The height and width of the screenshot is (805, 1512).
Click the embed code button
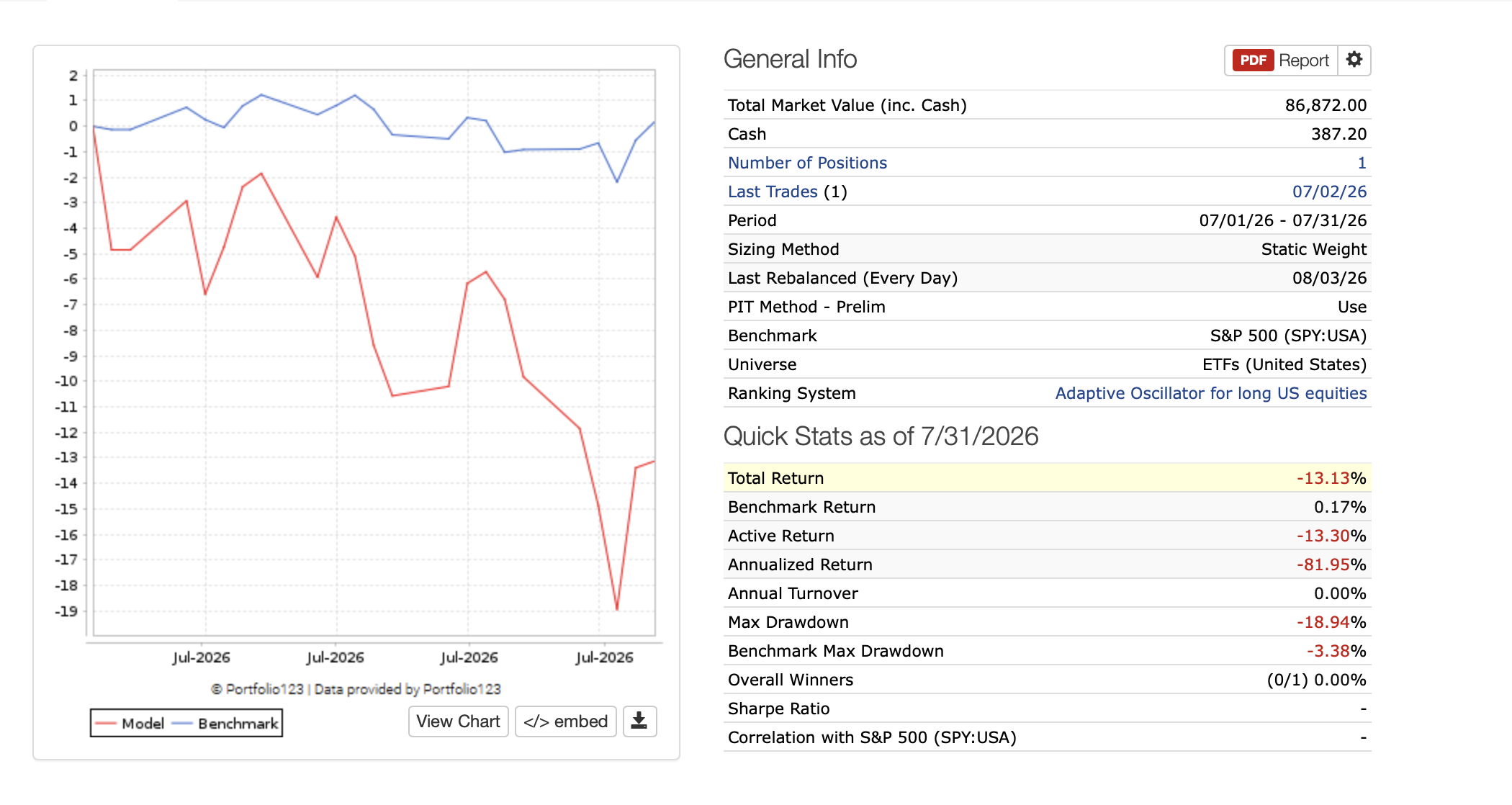[566, 721]
